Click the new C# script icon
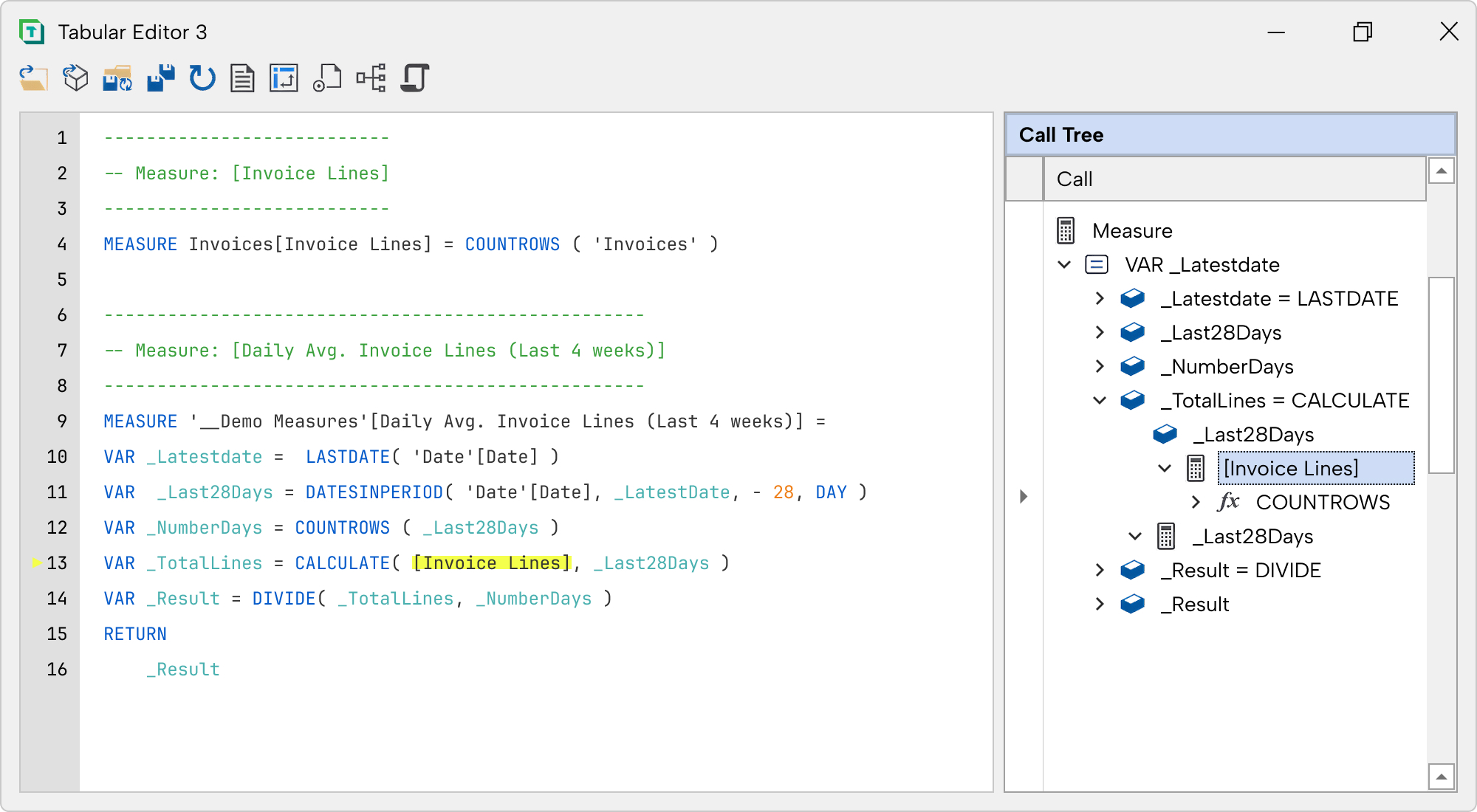Image resolution: width=1477 pixels, height=812 pixels. coord(327,78)
